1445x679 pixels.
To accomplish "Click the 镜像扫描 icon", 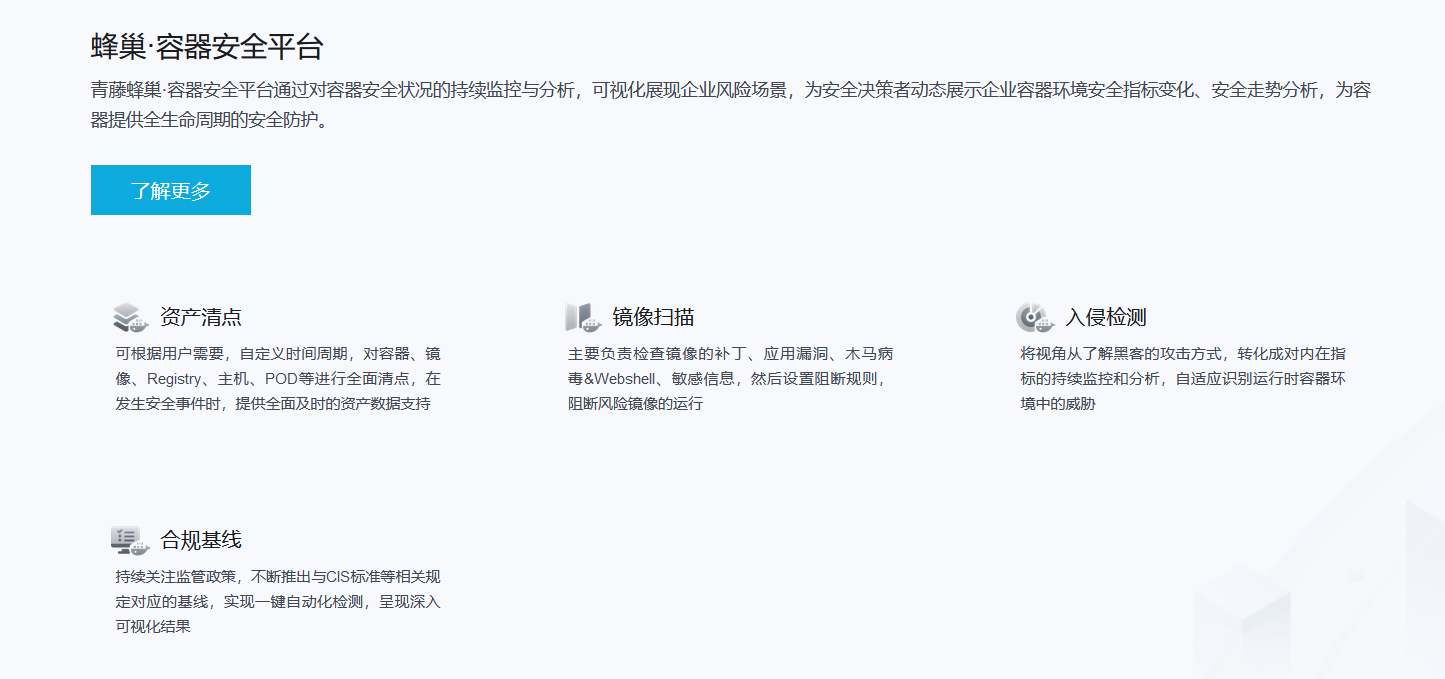I will pyautogui.click(x=583, y=317).
